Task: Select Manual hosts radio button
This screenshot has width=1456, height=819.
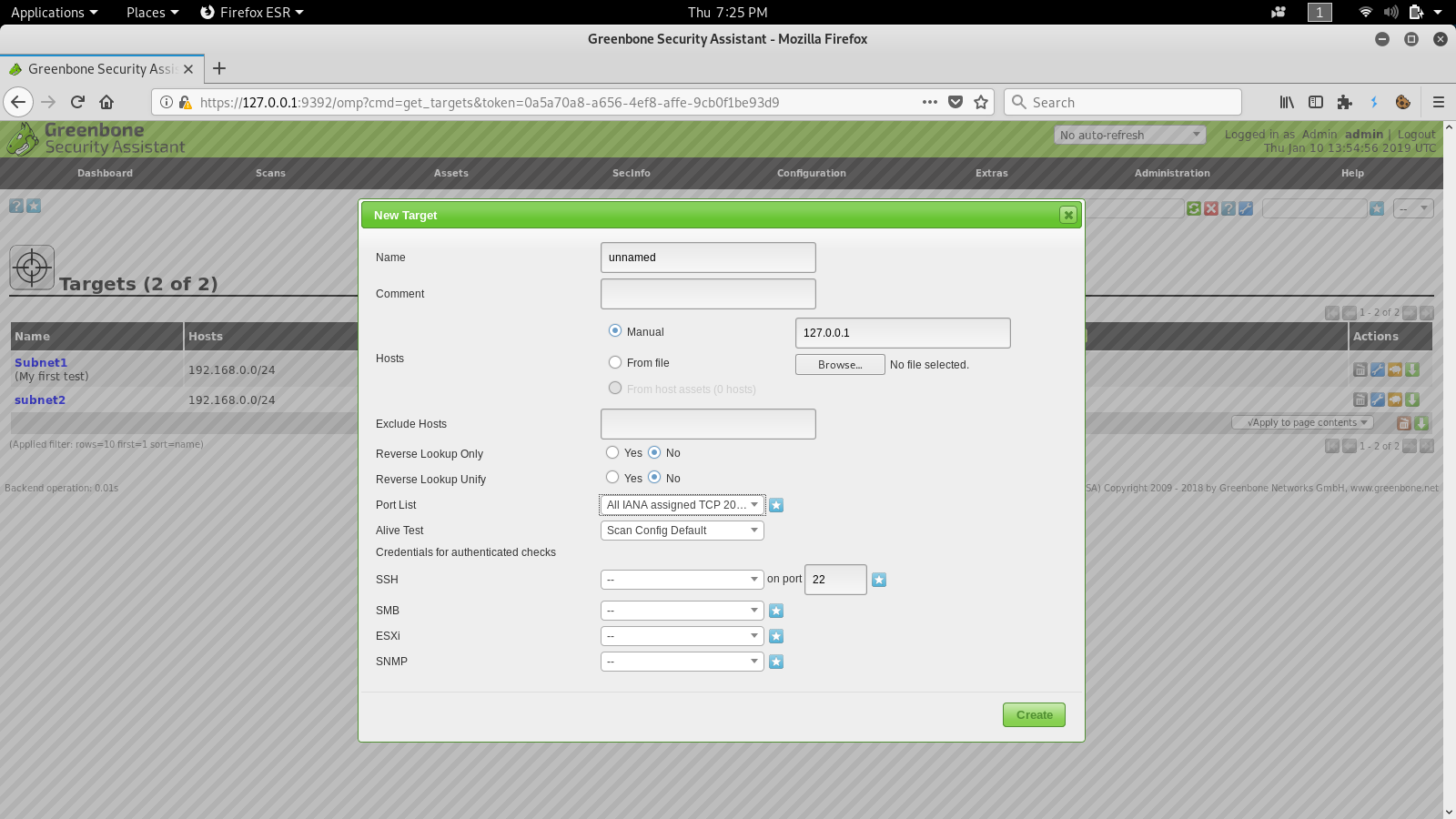Action: pyautogui.click(x=615, y=331)
